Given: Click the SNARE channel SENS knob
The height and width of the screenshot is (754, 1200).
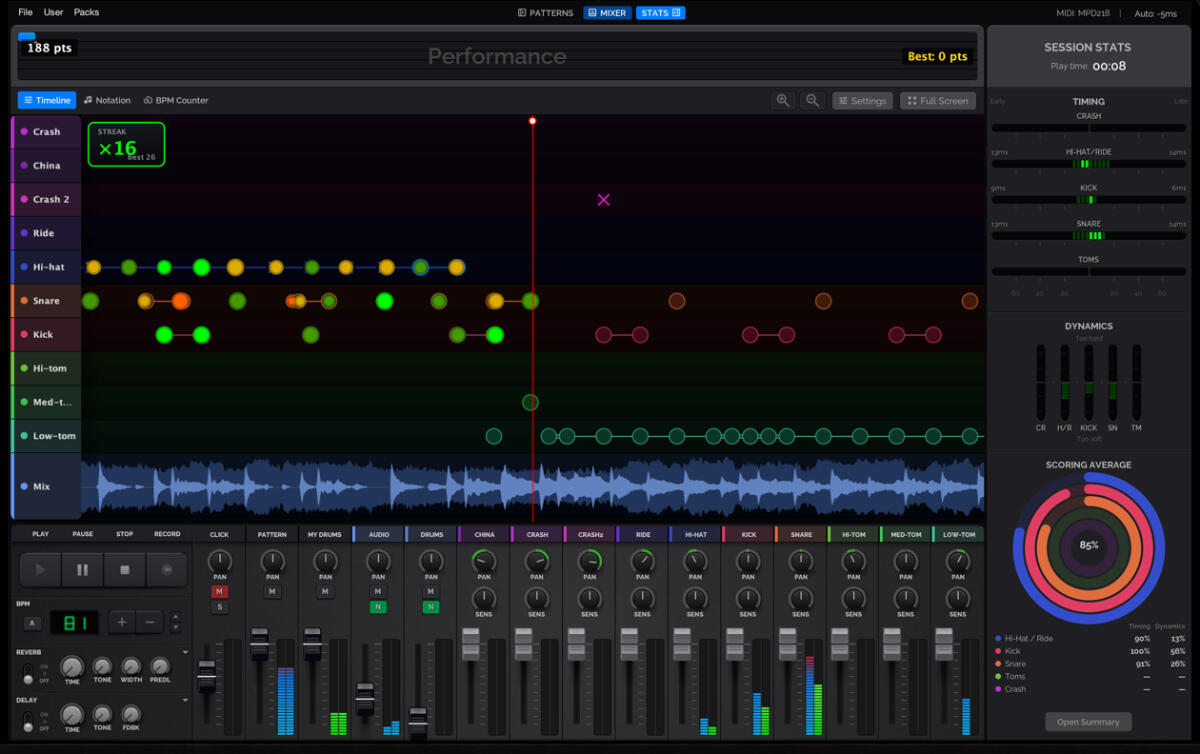Looking at the screenshot, I should (801, 599).
